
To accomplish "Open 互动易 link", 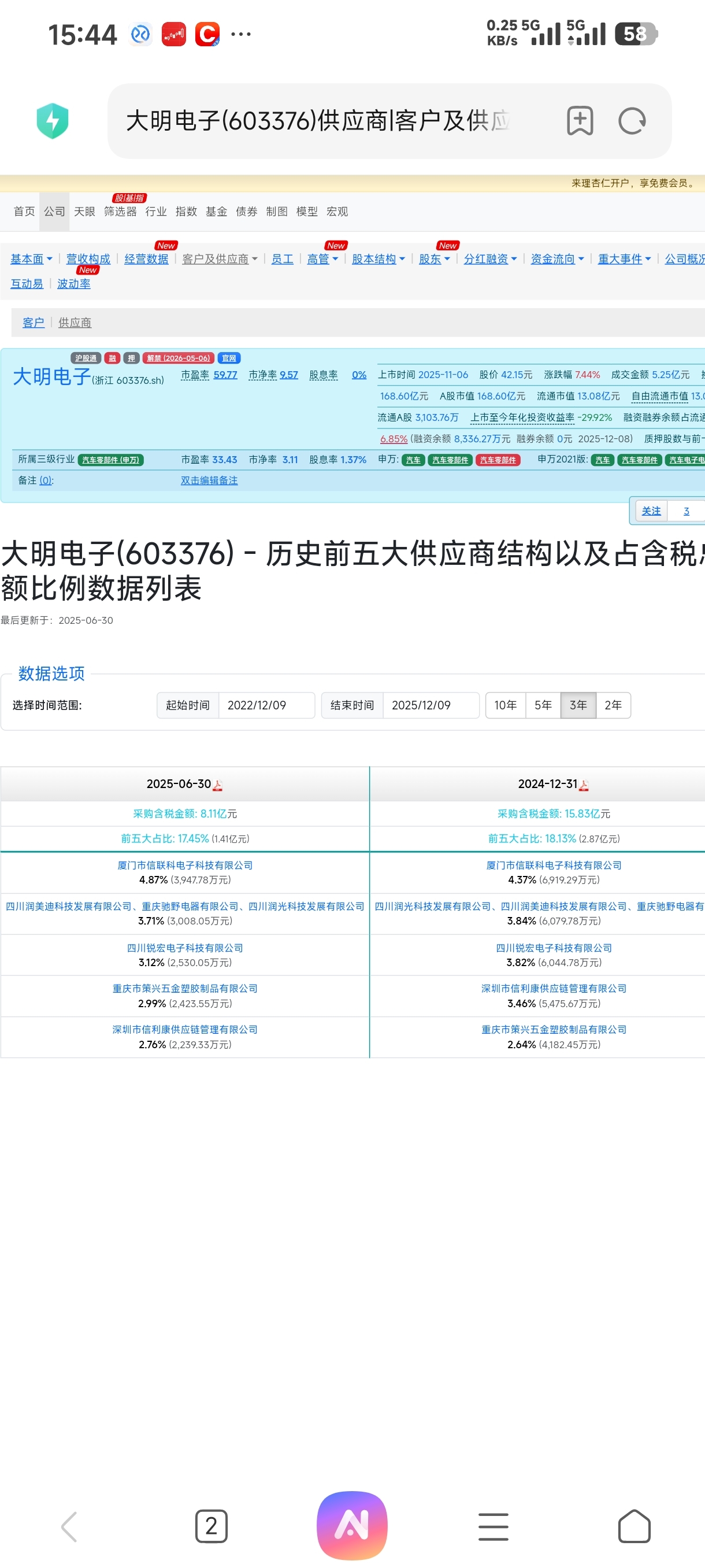I will 27,284.
